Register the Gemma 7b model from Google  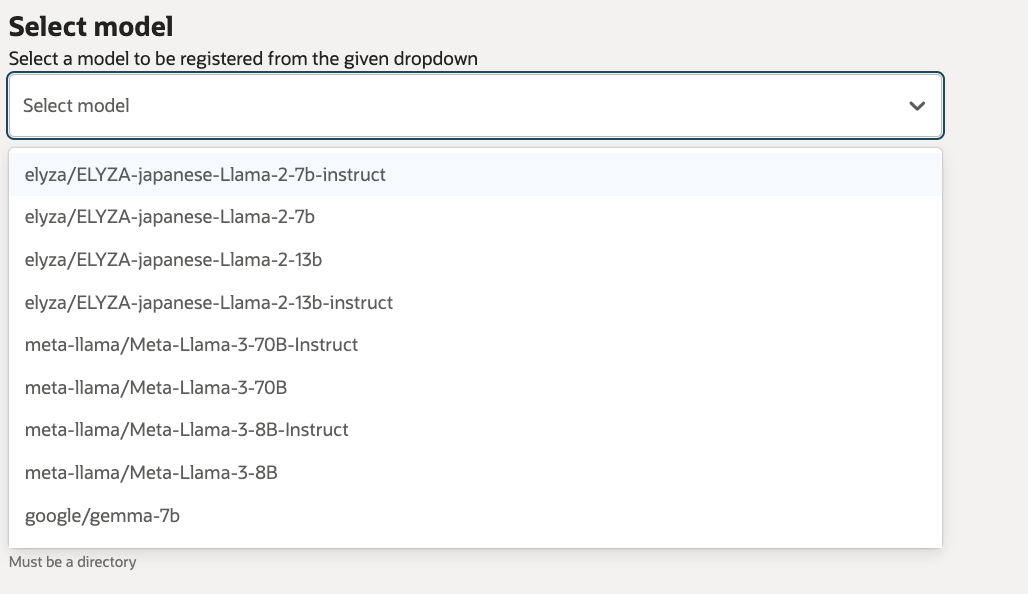click(x=102, y=515)
